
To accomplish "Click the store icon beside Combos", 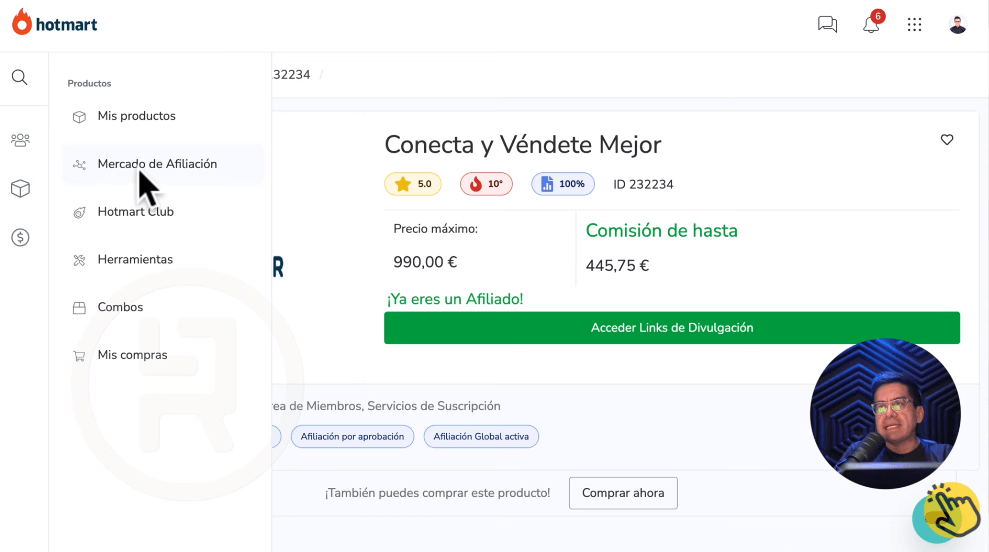I will [79, 308].
